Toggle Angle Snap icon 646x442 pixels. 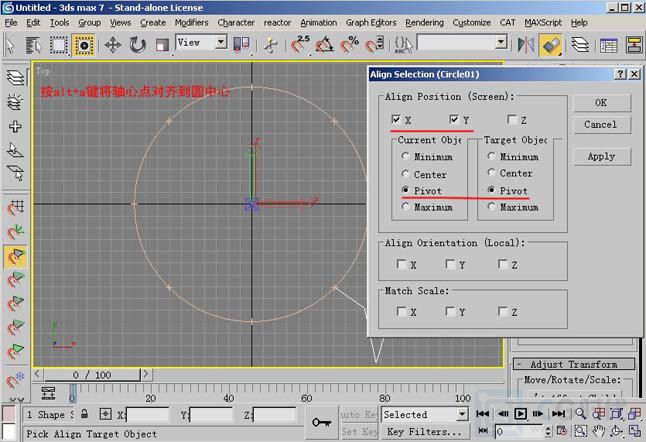(324, 44)
